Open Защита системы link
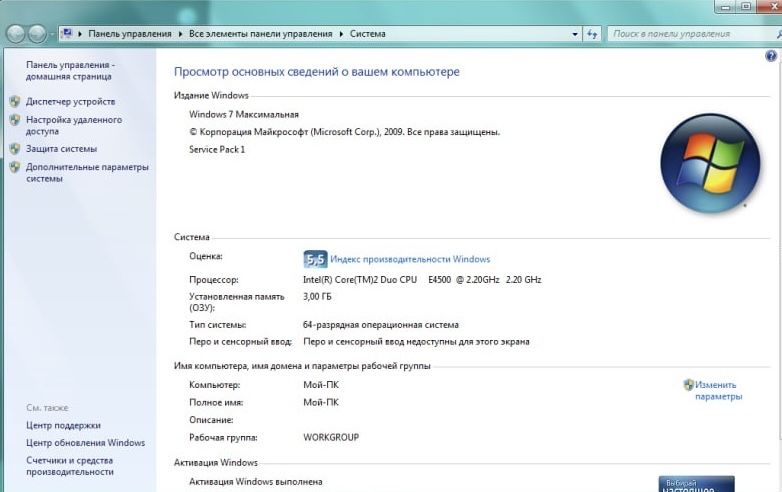This screenshot has height=492, width=782. click(x=61, y=149)
